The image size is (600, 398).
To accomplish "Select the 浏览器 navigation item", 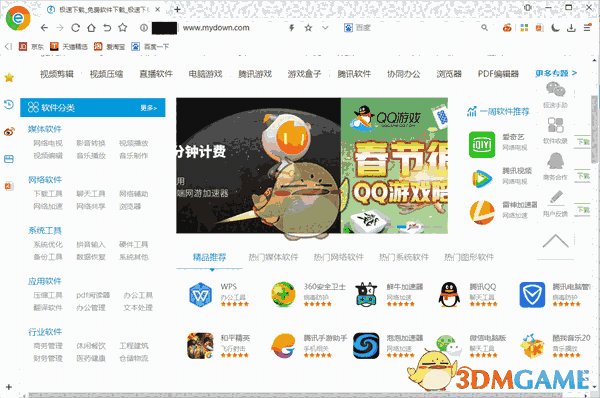I will coord(449,73).
